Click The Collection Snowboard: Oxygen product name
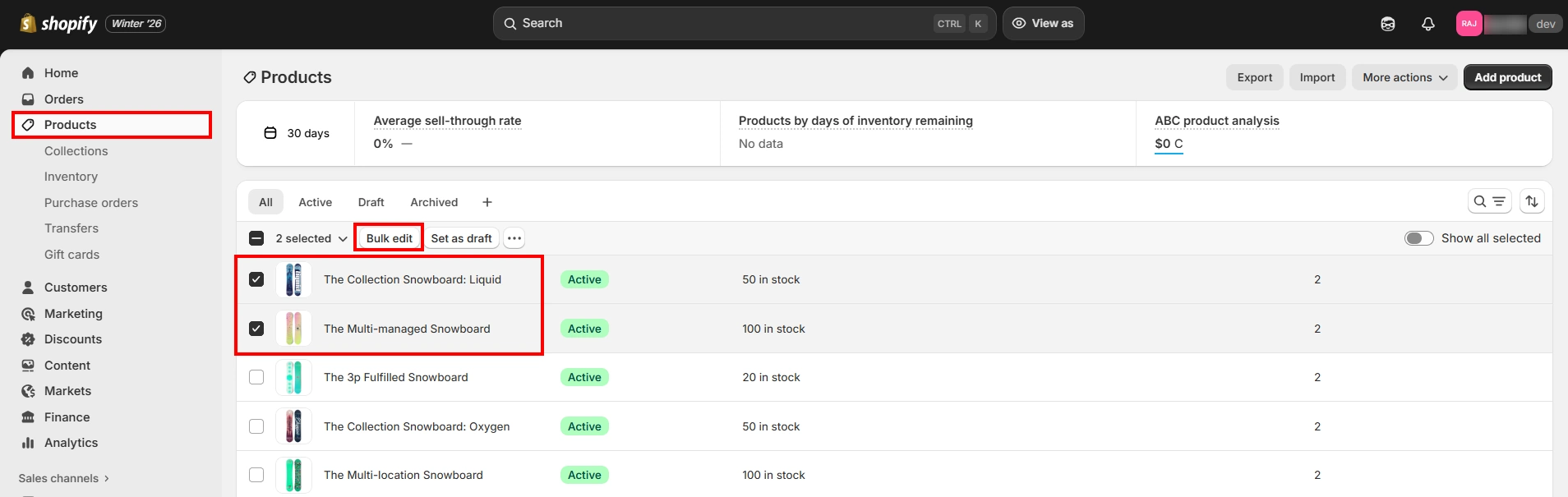Viewport: 1568px width, 497px height. coord(417,426)
